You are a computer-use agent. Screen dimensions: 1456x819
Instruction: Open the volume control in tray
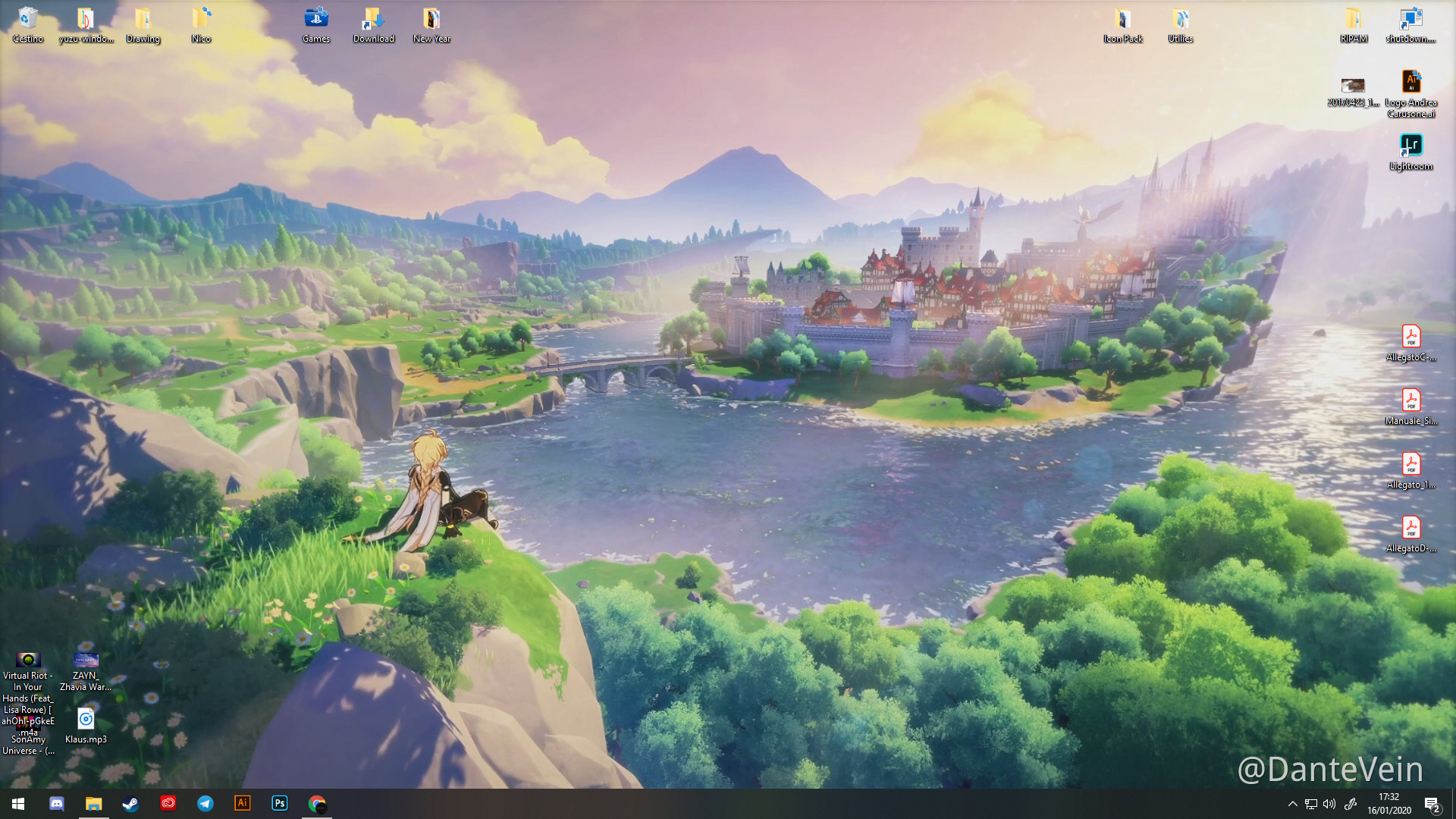pos(1329,804)
